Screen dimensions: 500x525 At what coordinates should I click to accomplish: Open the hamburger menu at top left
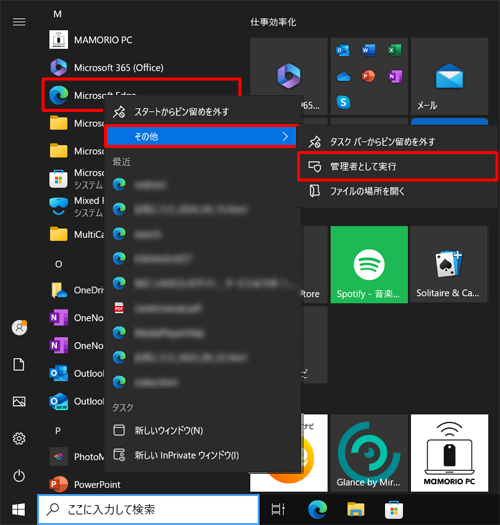tap(19, 22)
